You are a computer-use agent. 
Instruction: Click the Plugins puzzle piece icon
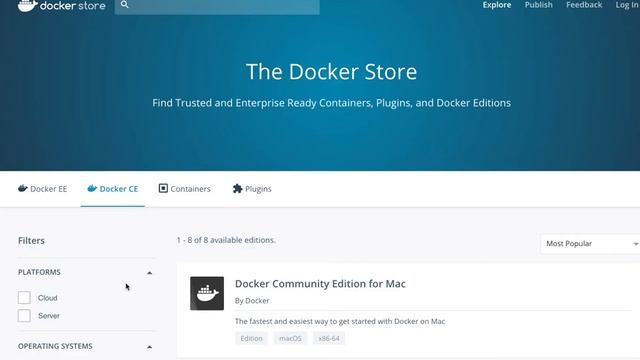[x=238, y=188]
